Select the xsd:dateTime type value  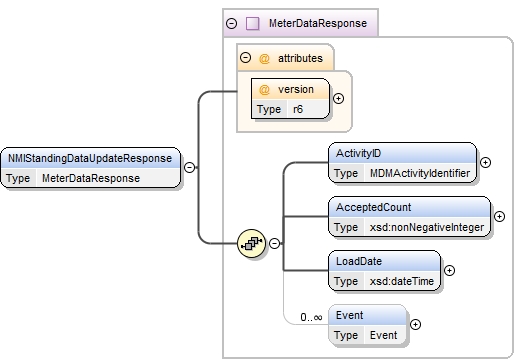click(x=402, y=281)
